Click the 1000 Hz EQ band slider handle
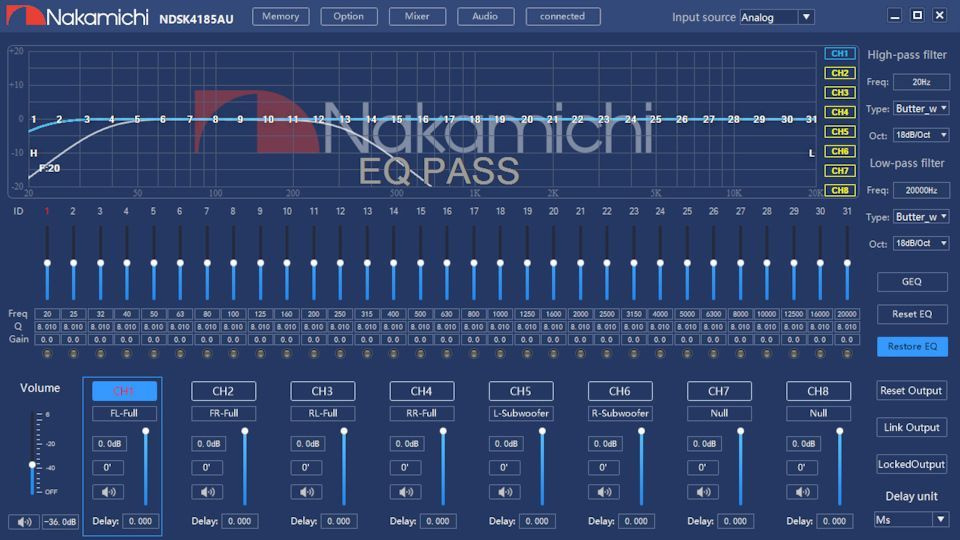This screenshot has height=540, width=960. [500, 263]
